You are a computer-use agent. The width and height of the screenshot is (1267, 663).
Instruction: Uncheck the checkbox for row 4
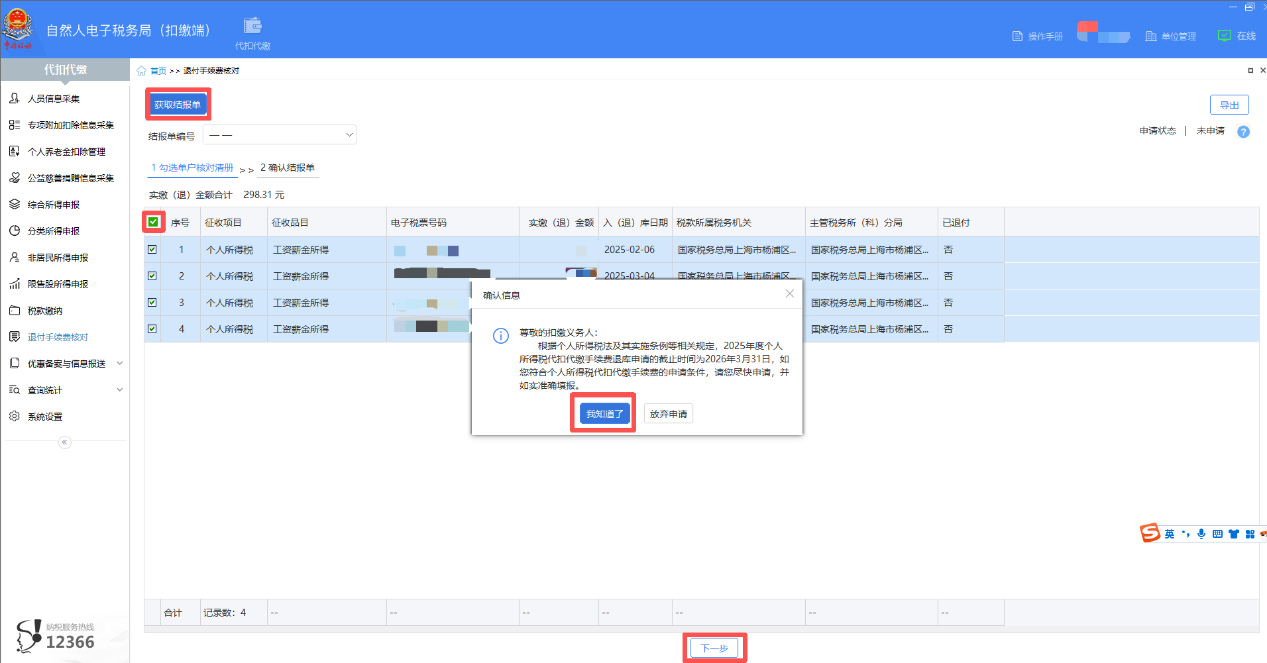pos(153,328)
